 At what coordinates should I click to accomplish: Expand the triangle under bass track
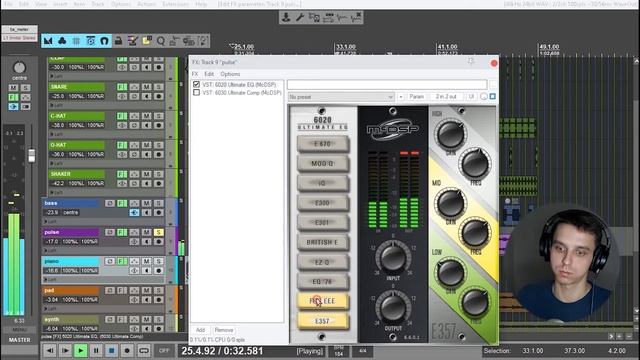46,221
